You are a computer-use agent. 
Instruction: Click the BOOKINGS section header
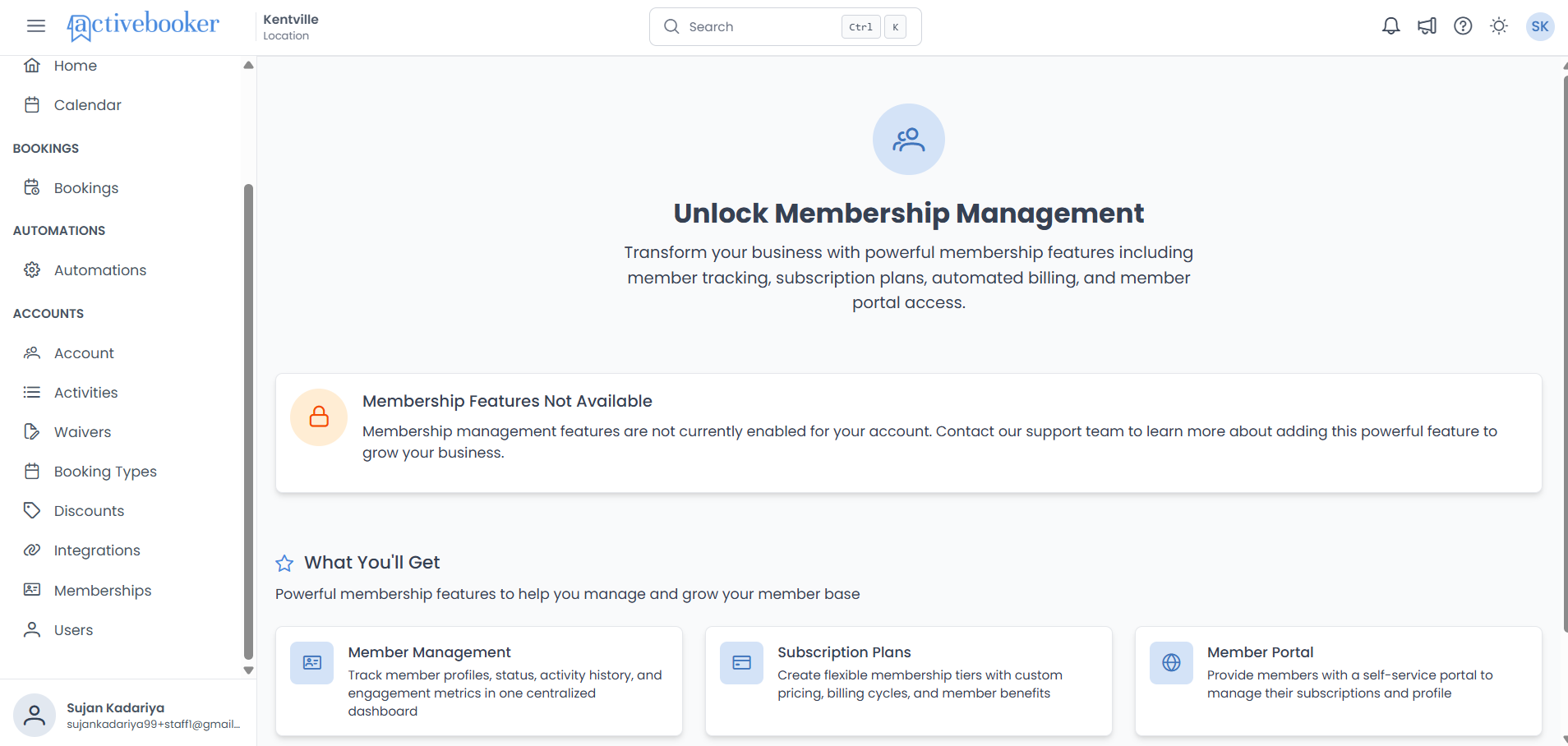(x=46, y=149)
